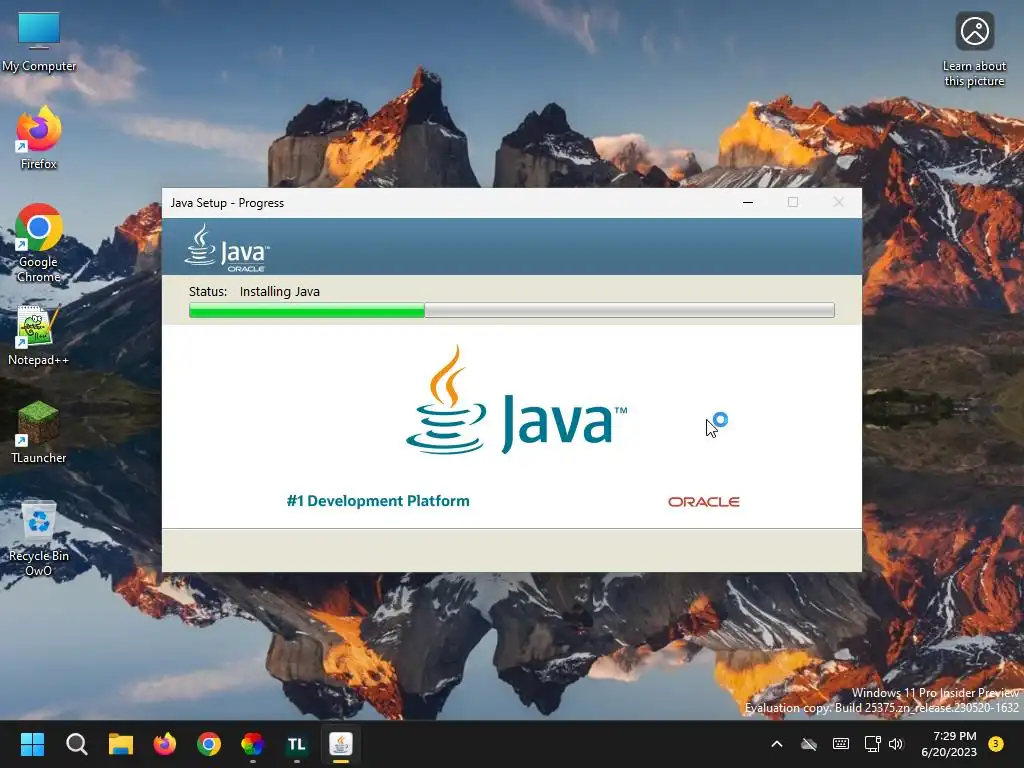Screen dimensions: 1024x768
Task: Open notification badge showing 3
Action: click(x=996, y=744)
